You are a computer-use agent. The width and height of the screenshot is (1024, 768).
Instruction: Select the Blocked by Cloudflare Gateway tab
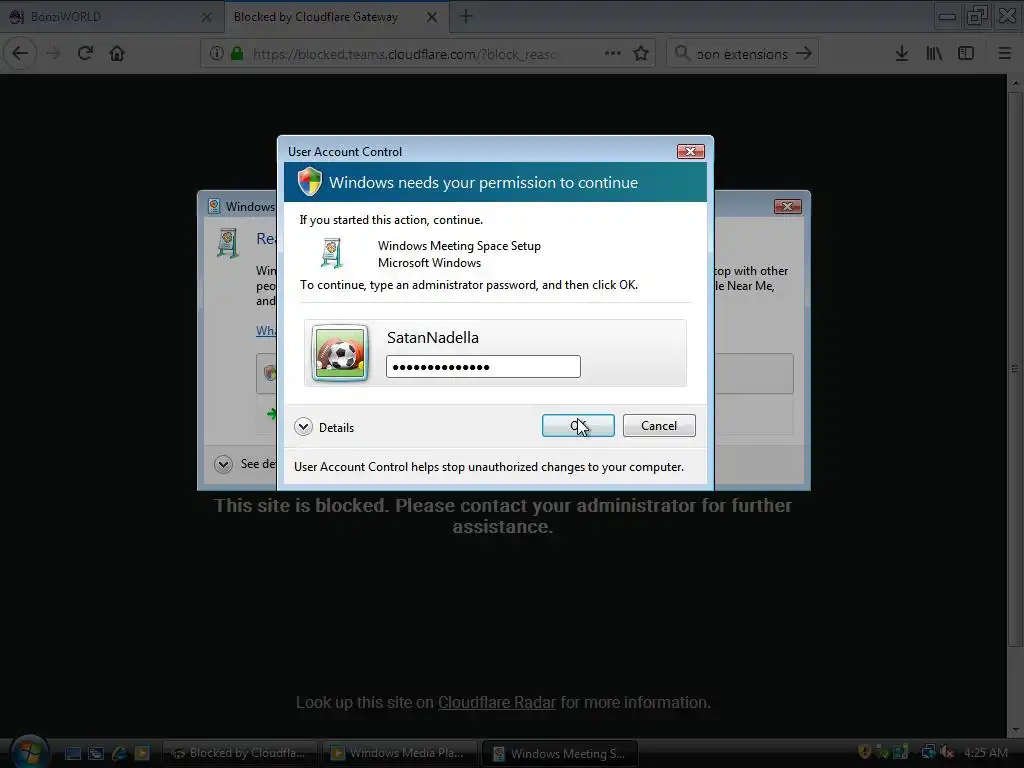click(315, 17)
